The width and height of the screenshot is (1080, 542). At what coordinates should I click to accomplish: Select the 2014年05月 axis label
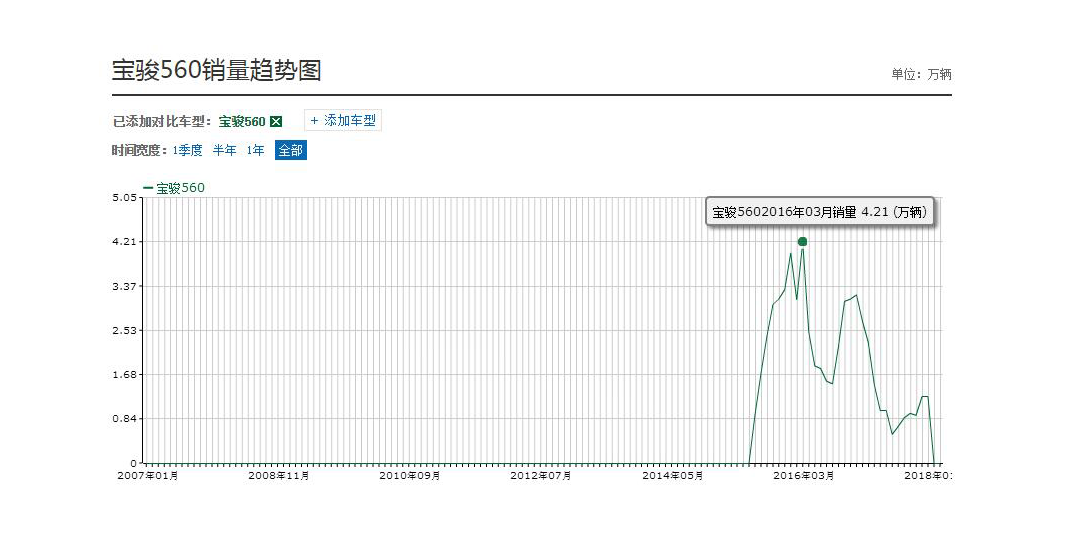point(672,476)
